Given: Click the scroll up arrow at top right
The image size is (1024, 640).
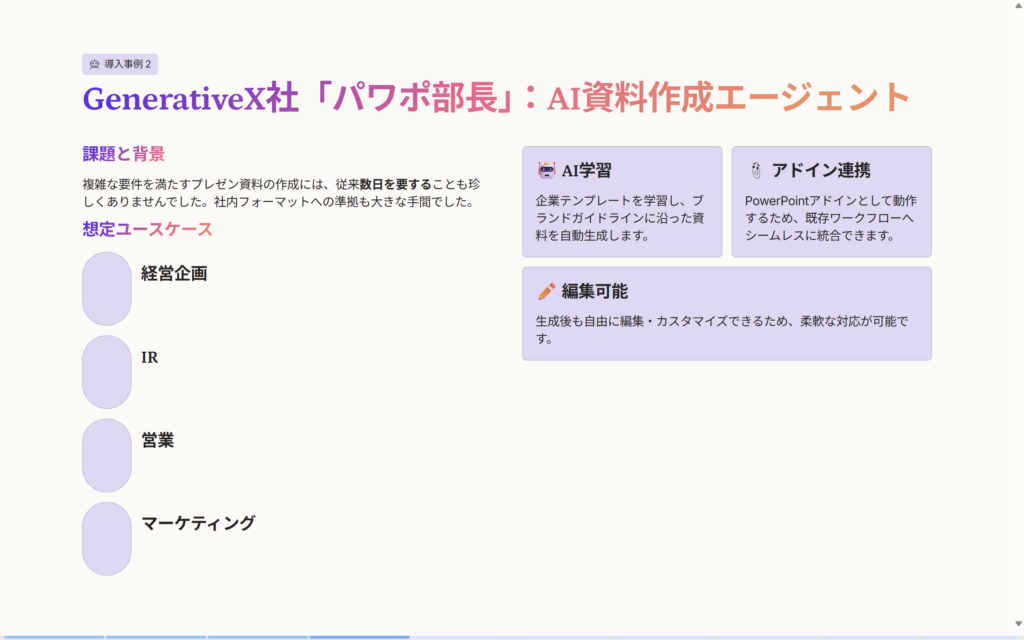Looking at the screenshot, I should point(1018,6).
